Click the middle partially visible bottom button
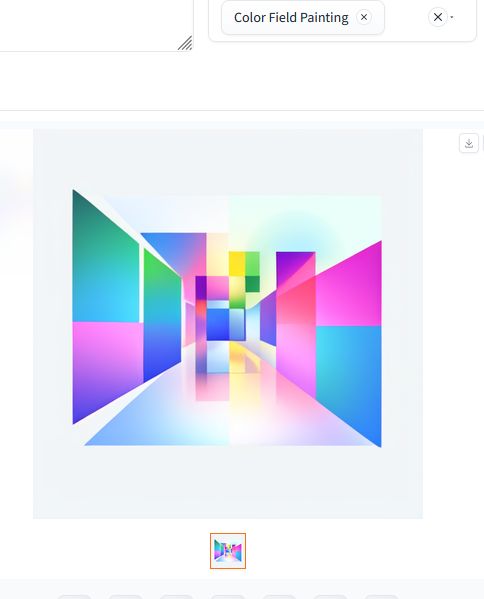The height and width of the screenshot is (599, 484). click(228, 597)
